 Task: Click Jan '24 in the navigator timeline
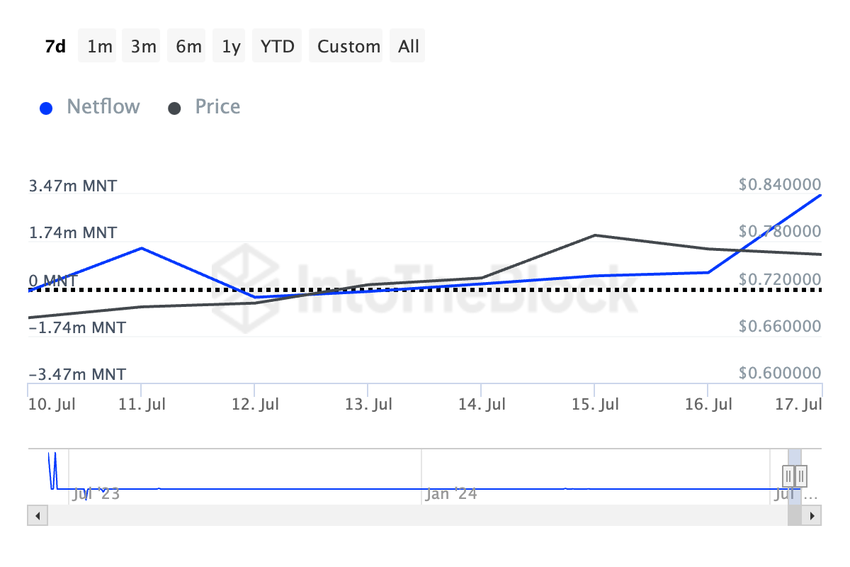(450, 494)
